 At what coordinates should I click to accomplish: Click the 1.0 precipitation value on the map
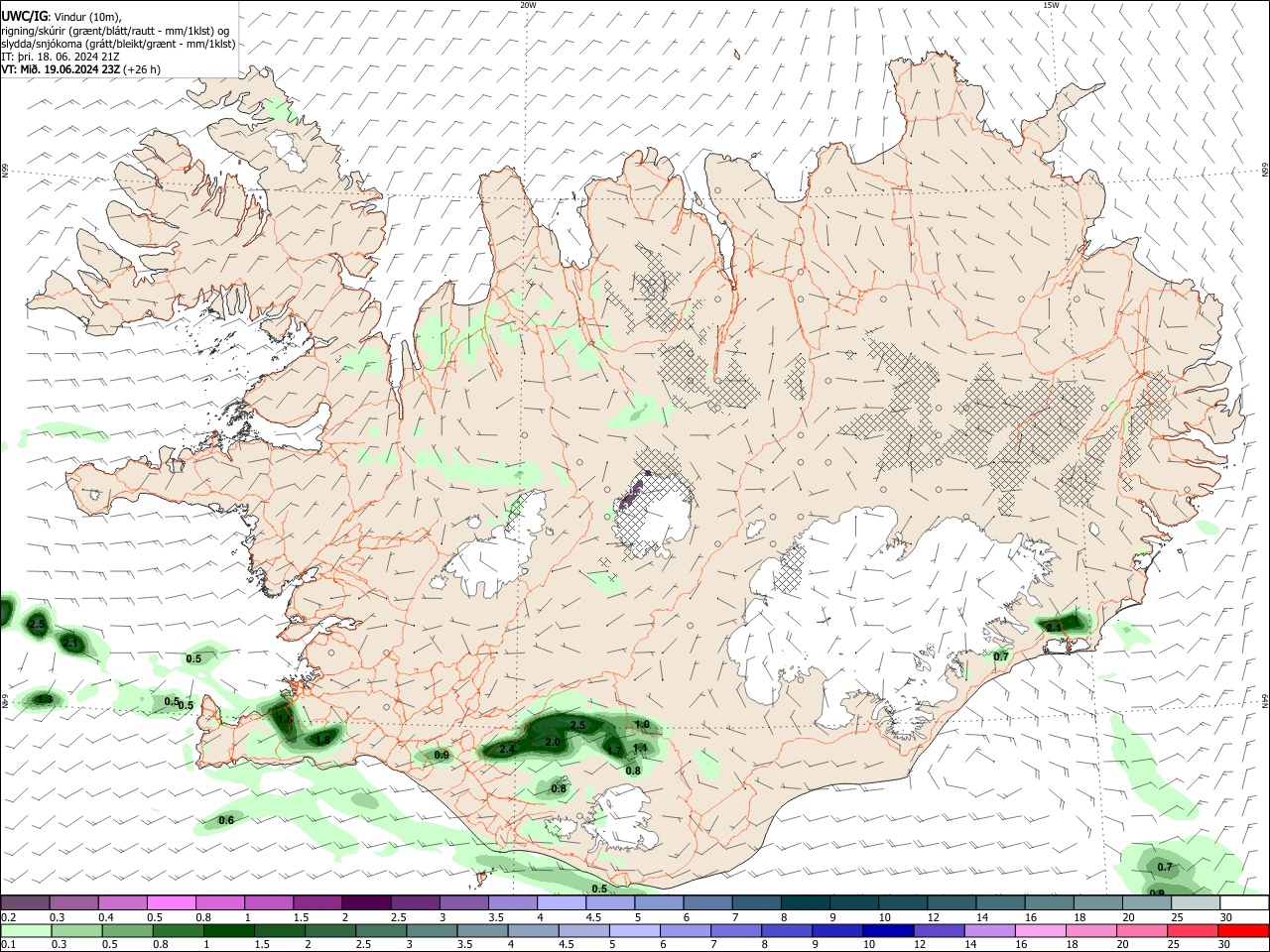[x=643, y=725]
